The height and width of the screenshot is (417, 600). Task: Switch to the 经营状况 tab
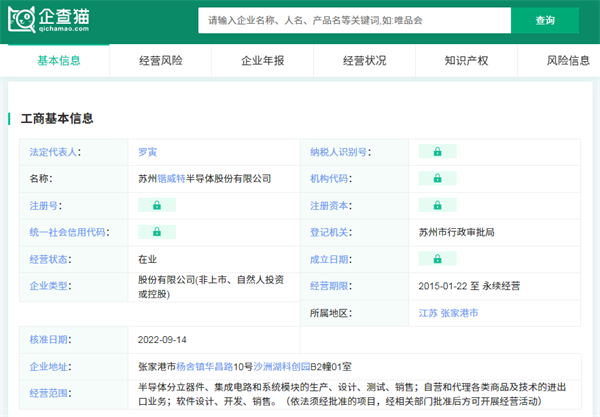tap(364, 60)
